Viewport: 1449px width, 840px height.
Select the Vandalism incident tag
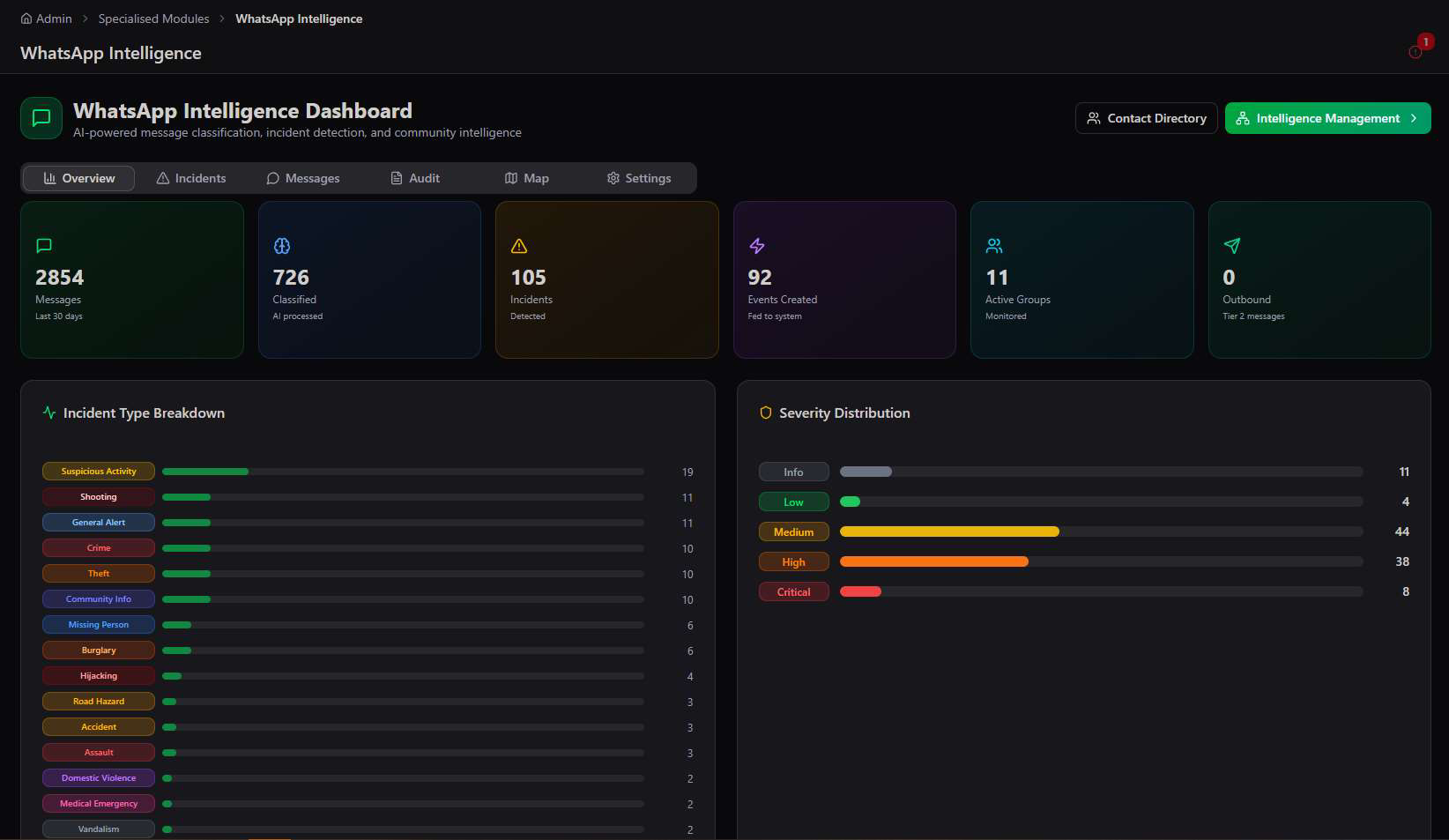coord(99,829)
